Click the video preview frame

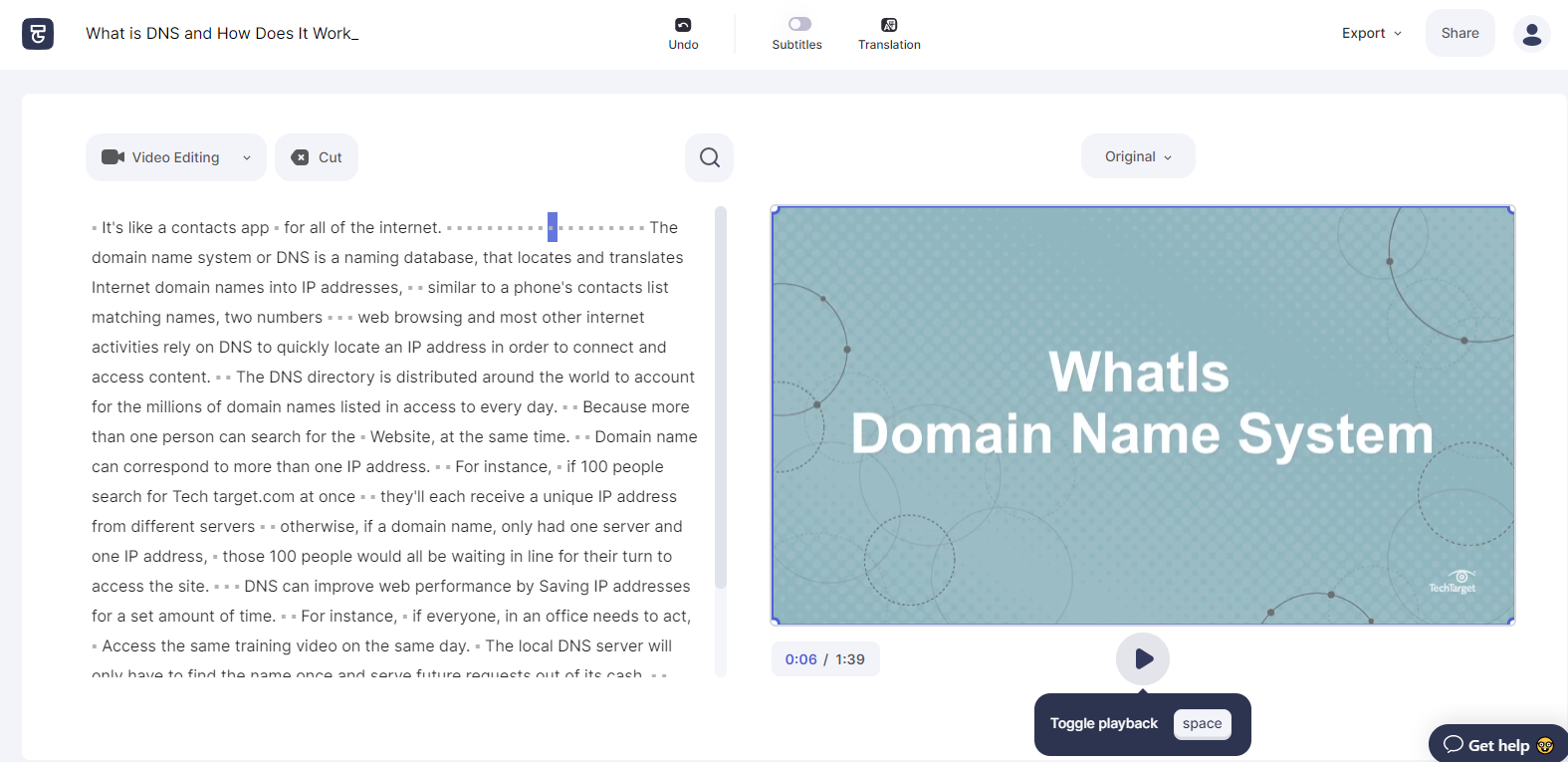[x=1143, y=415]
